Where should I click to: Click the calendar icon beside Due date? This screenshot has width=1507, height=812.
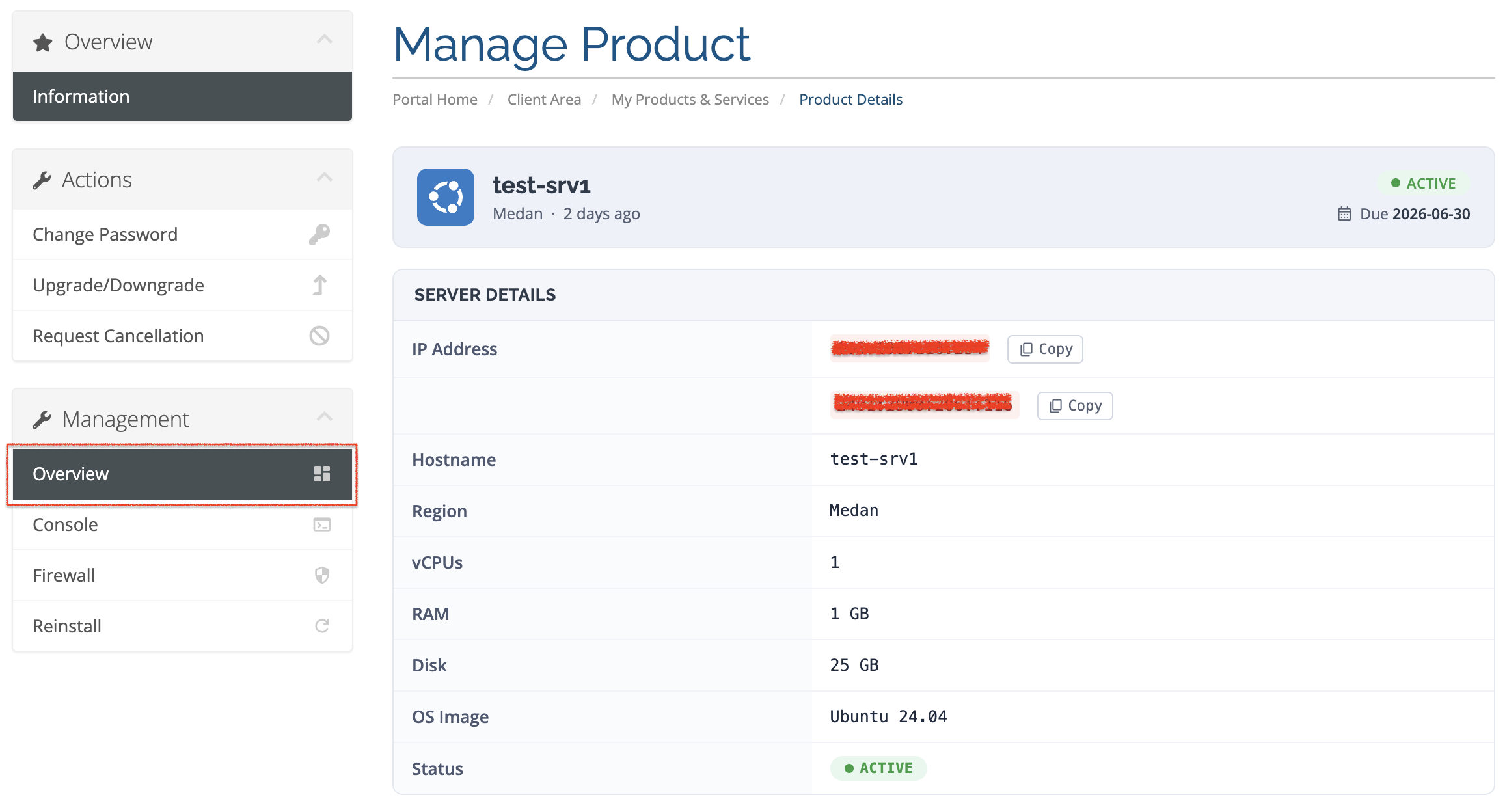[x=1344, y=214]
